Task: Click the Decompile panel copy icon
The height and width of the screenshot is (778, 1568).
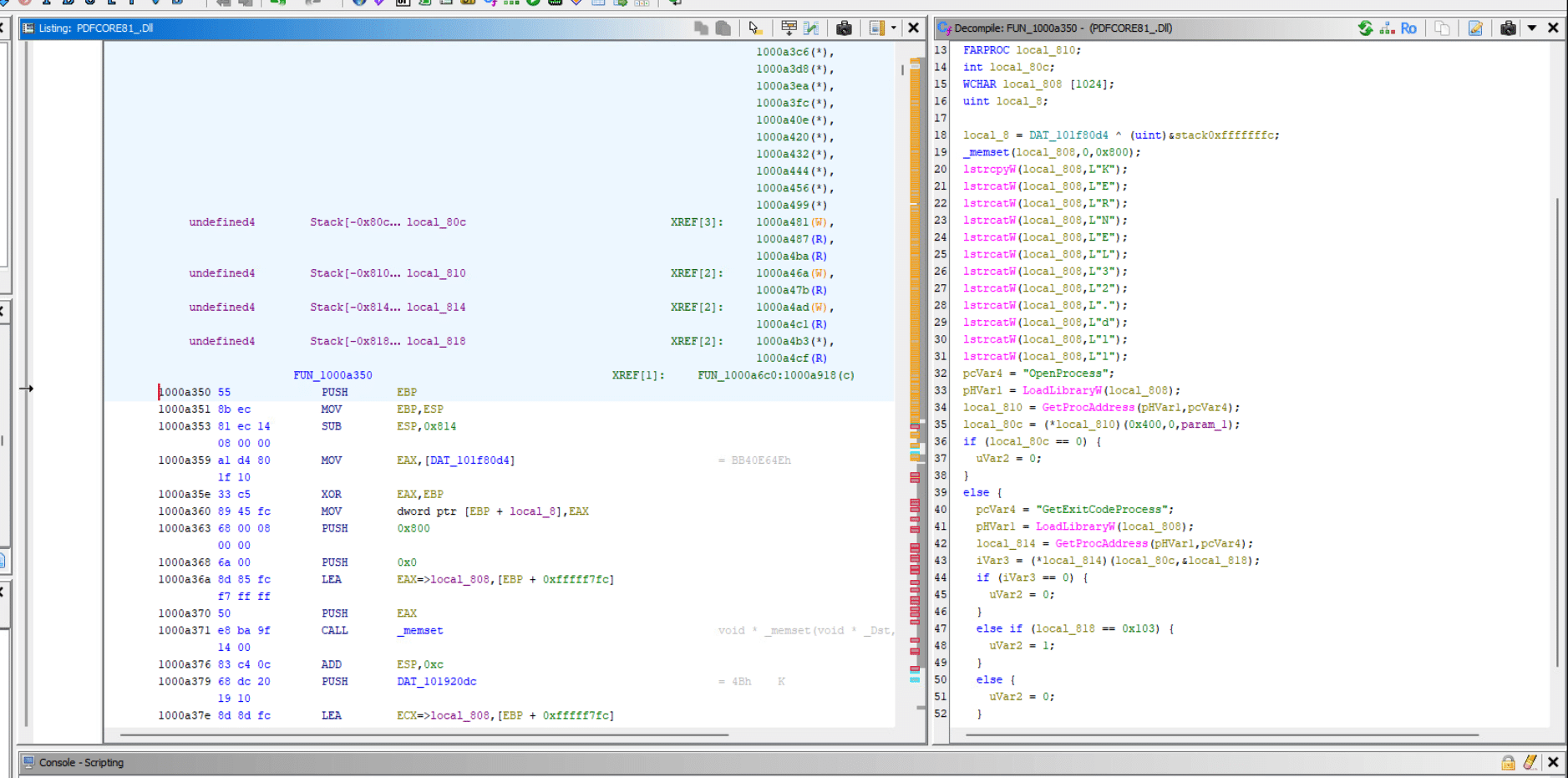Action: click(1442, 28)
